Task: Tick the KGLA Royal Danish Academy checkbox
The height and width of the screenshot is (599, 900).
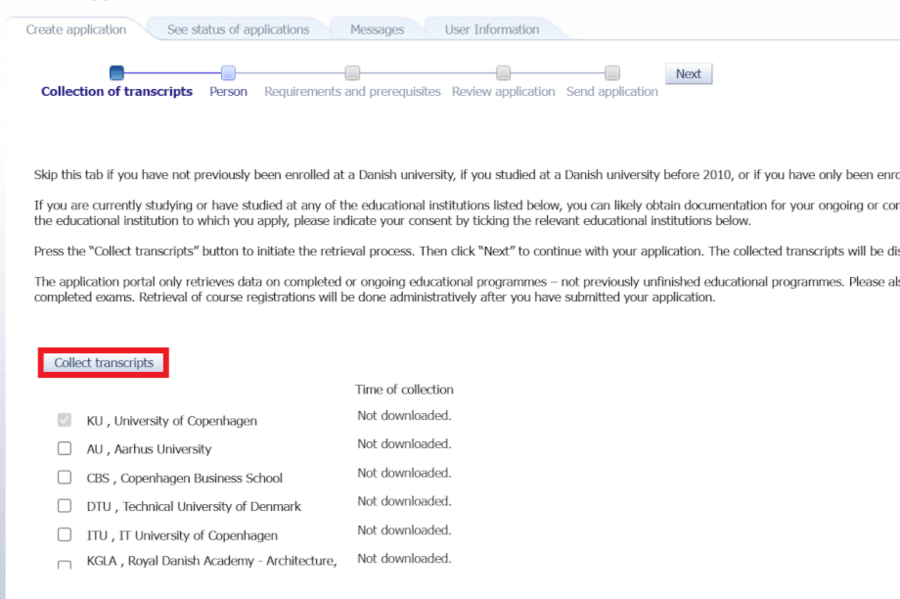Action: click(x=65, y=565)
